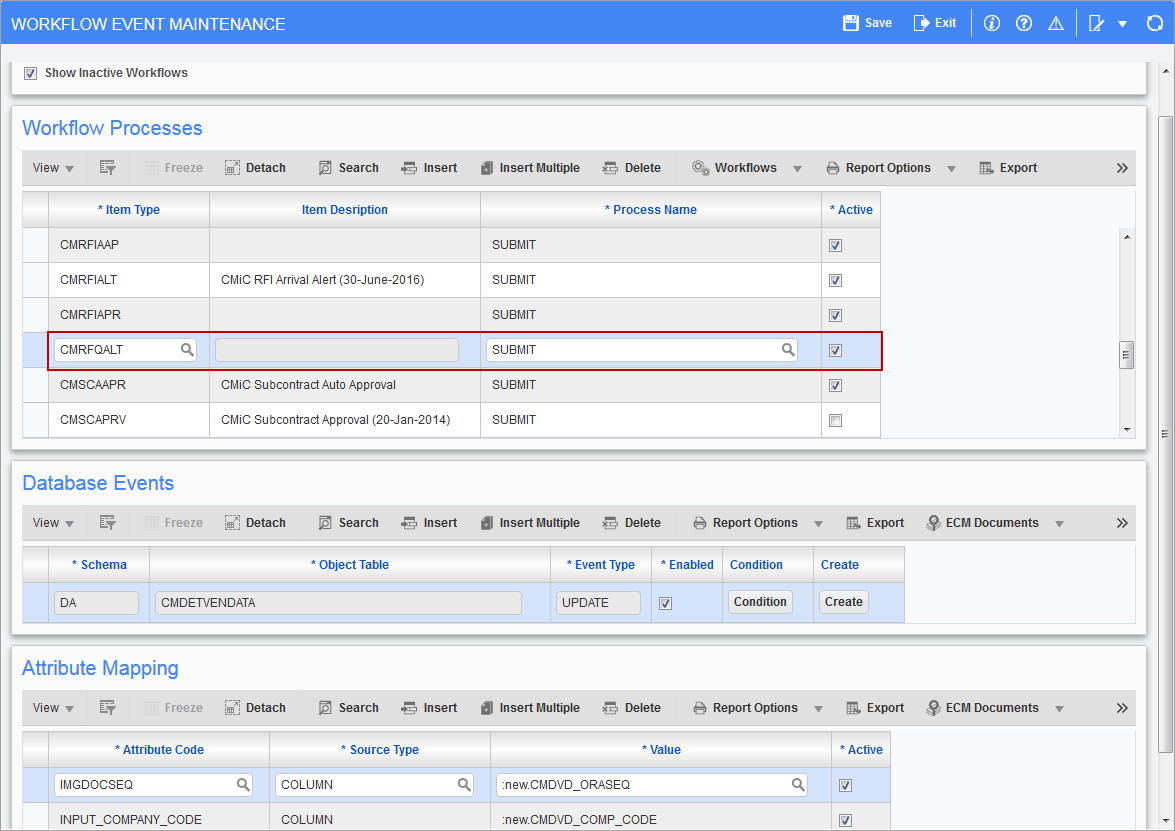Click ECM Documents in Database Events toolbar
The image size is (1175, 831).
pyautogui.click(x=982, y=523)
